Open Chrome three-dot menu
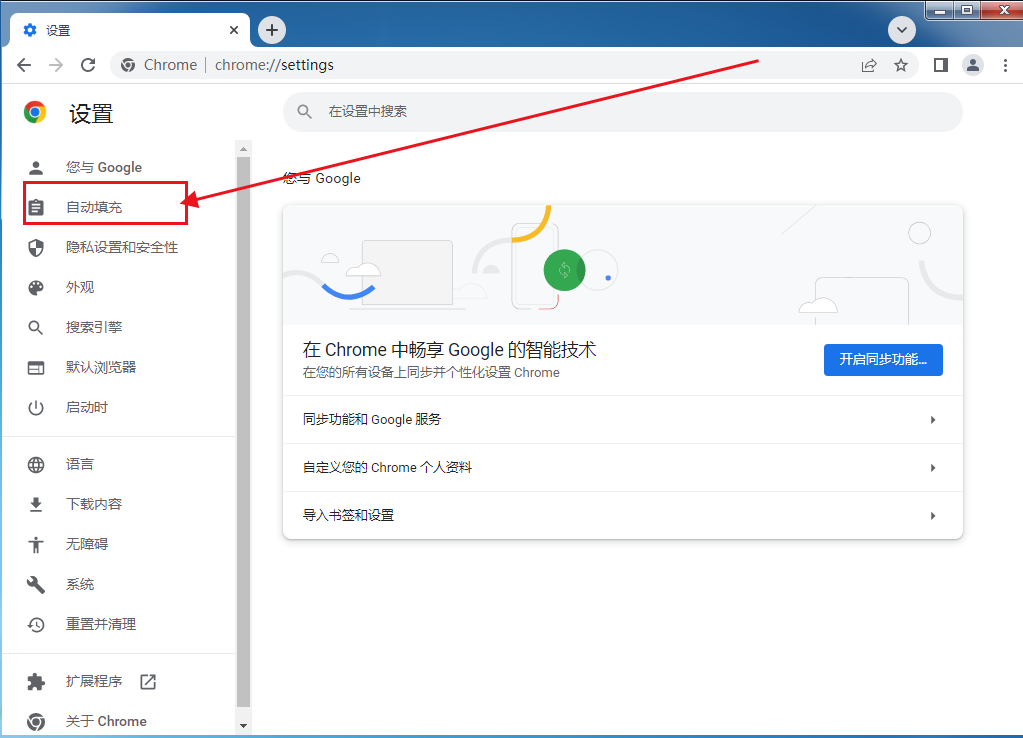Image resolution: width=1023 pixels, height=738 pixels. [x=1005, y=65]
